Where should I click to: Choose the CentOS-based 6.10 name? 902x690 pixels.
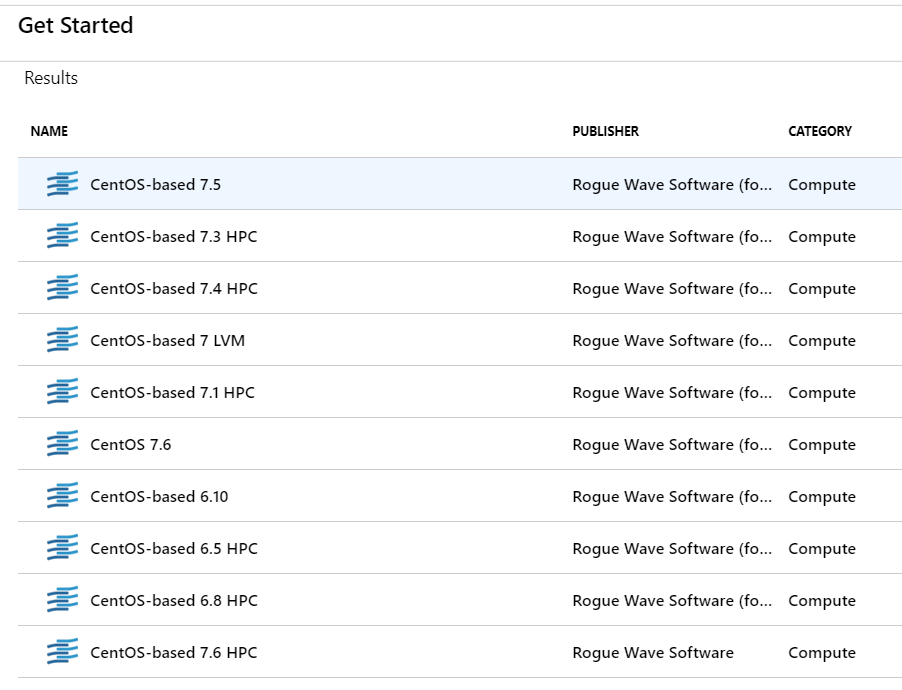tap(159, 497)
